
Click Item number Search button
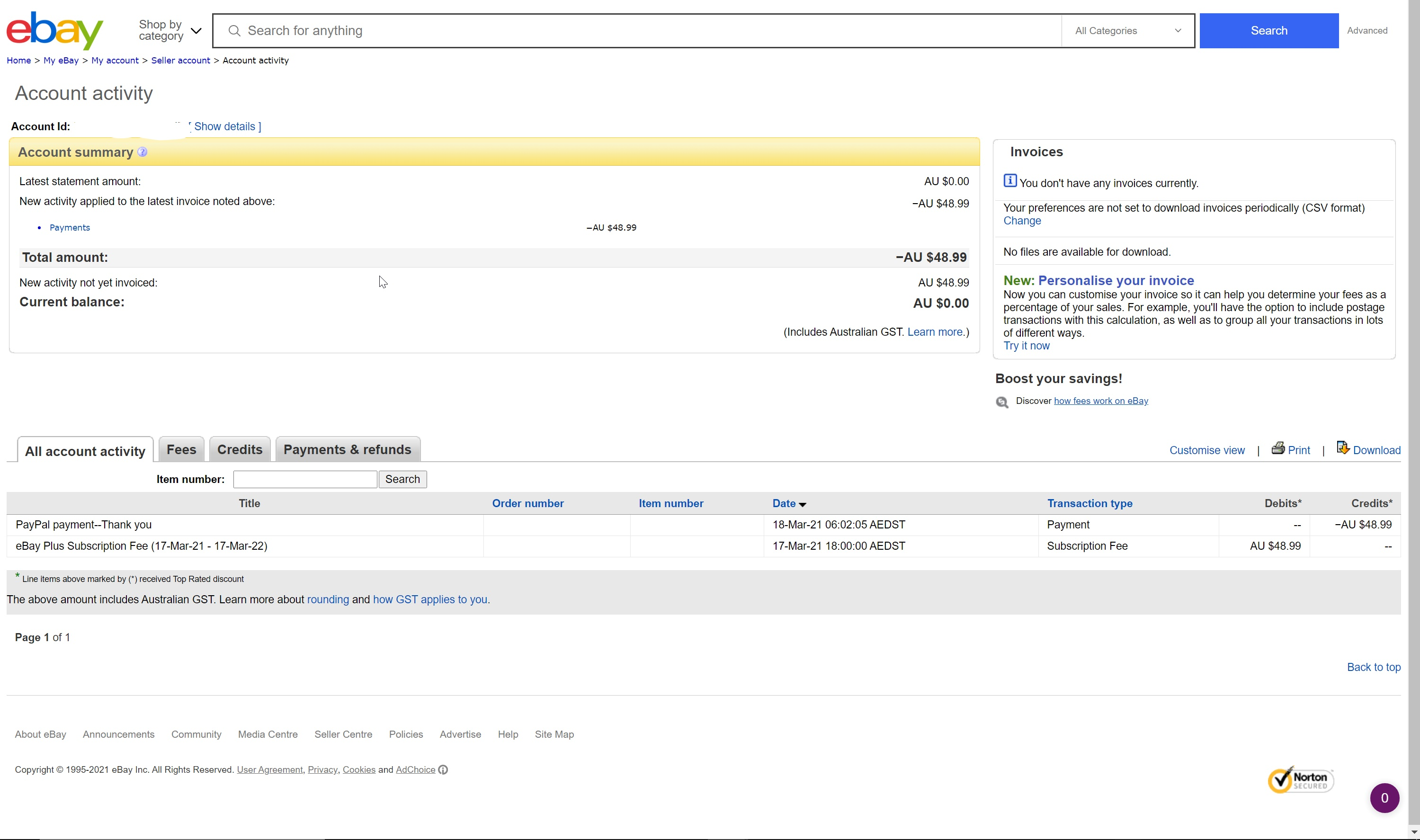[402, 480]
